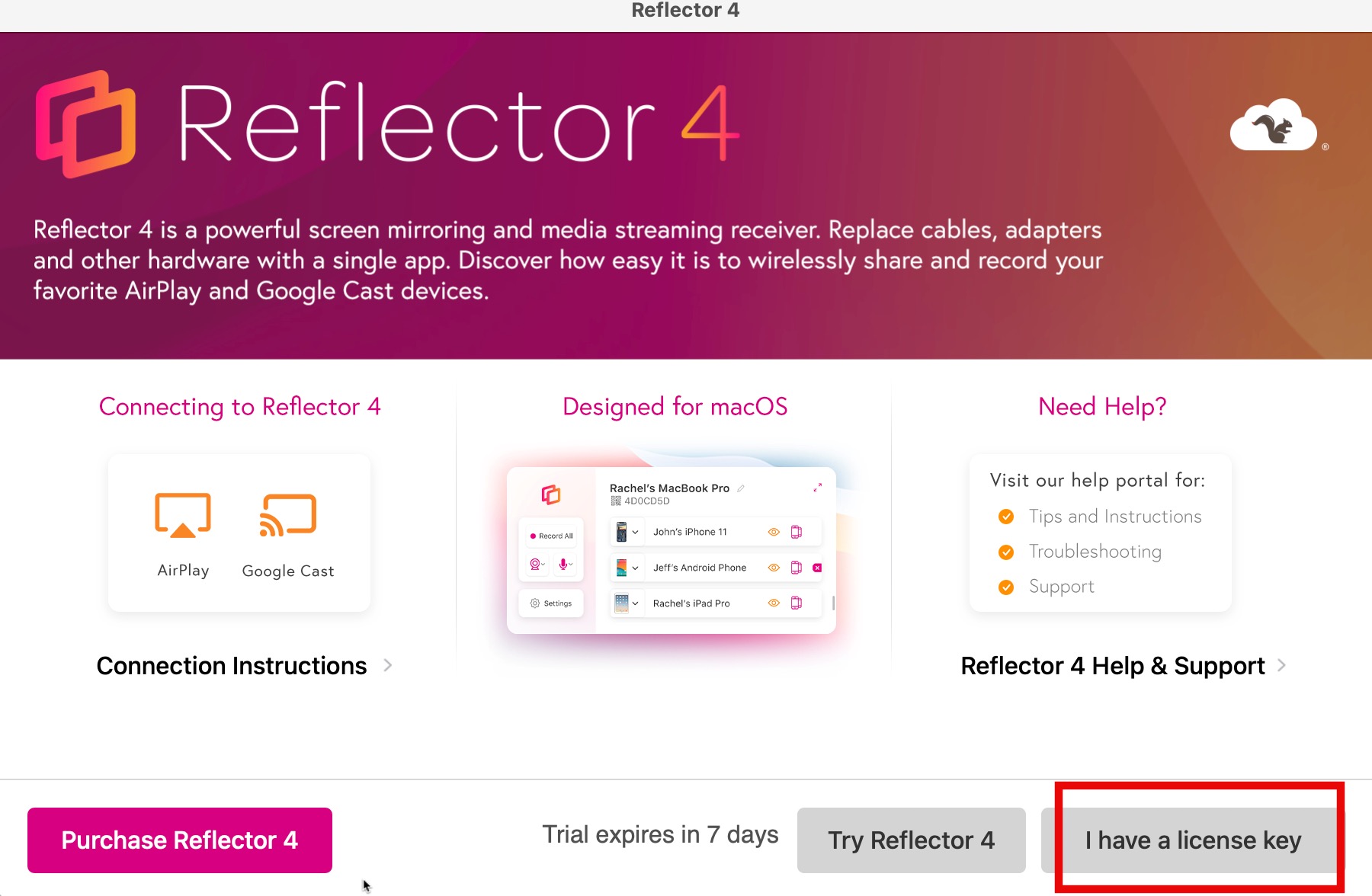Click the Google Cast icon
Image resolution: width=1372 pixels, height=896 pixels.
tap(288, 516)
